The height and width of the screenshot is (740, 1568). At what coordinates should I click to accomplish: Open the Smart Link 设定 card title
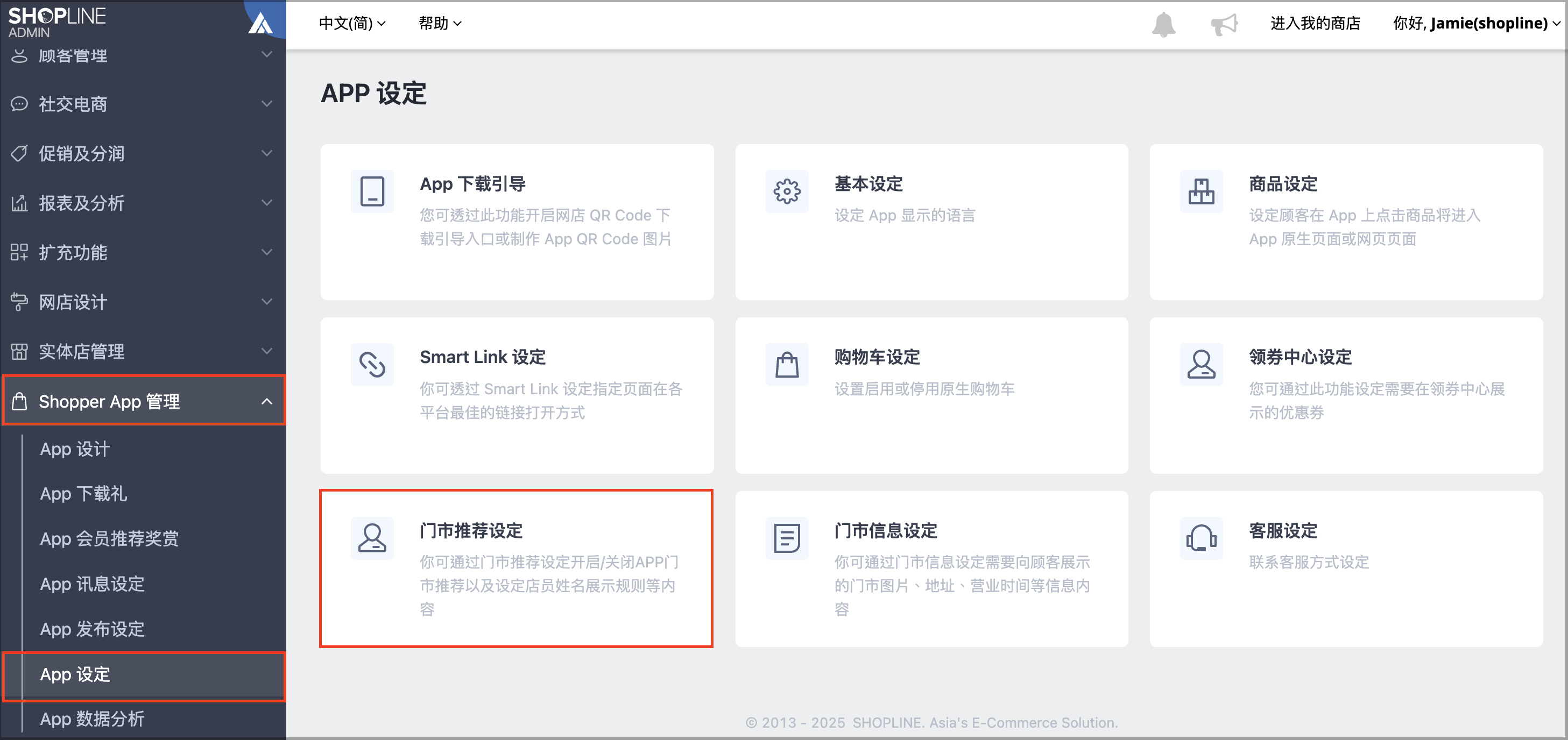pyautogui.click(x=482, y=357)
